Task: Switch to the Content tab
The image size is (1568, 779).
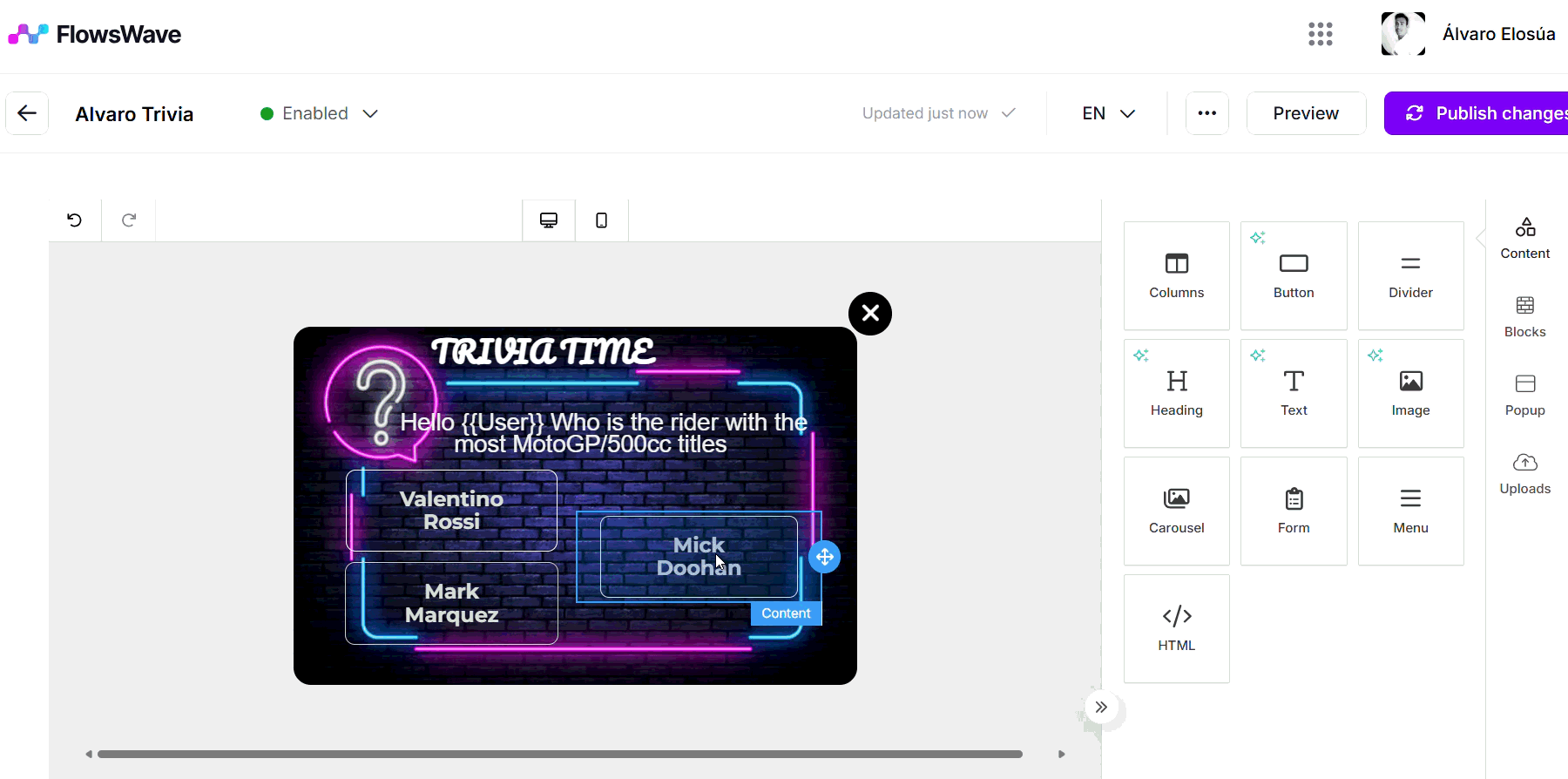Action: pos(1525,238)
